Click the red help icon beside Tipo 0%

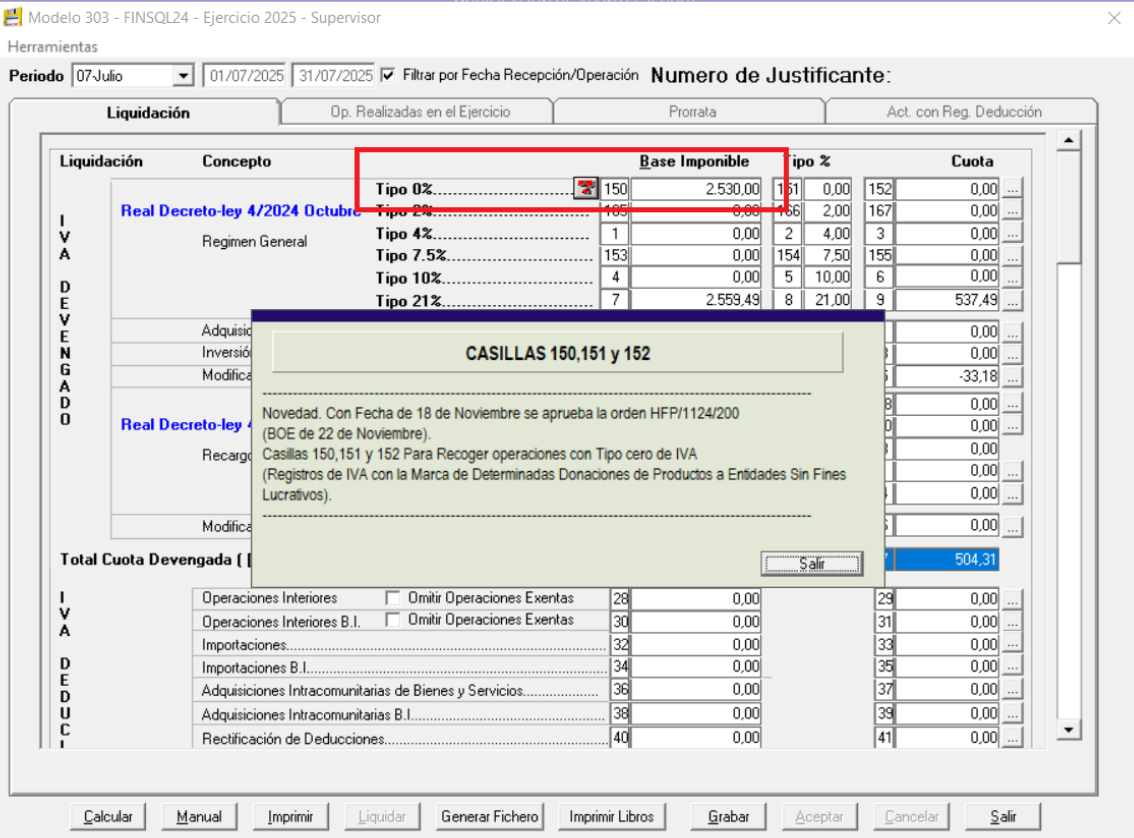point(586,189)
